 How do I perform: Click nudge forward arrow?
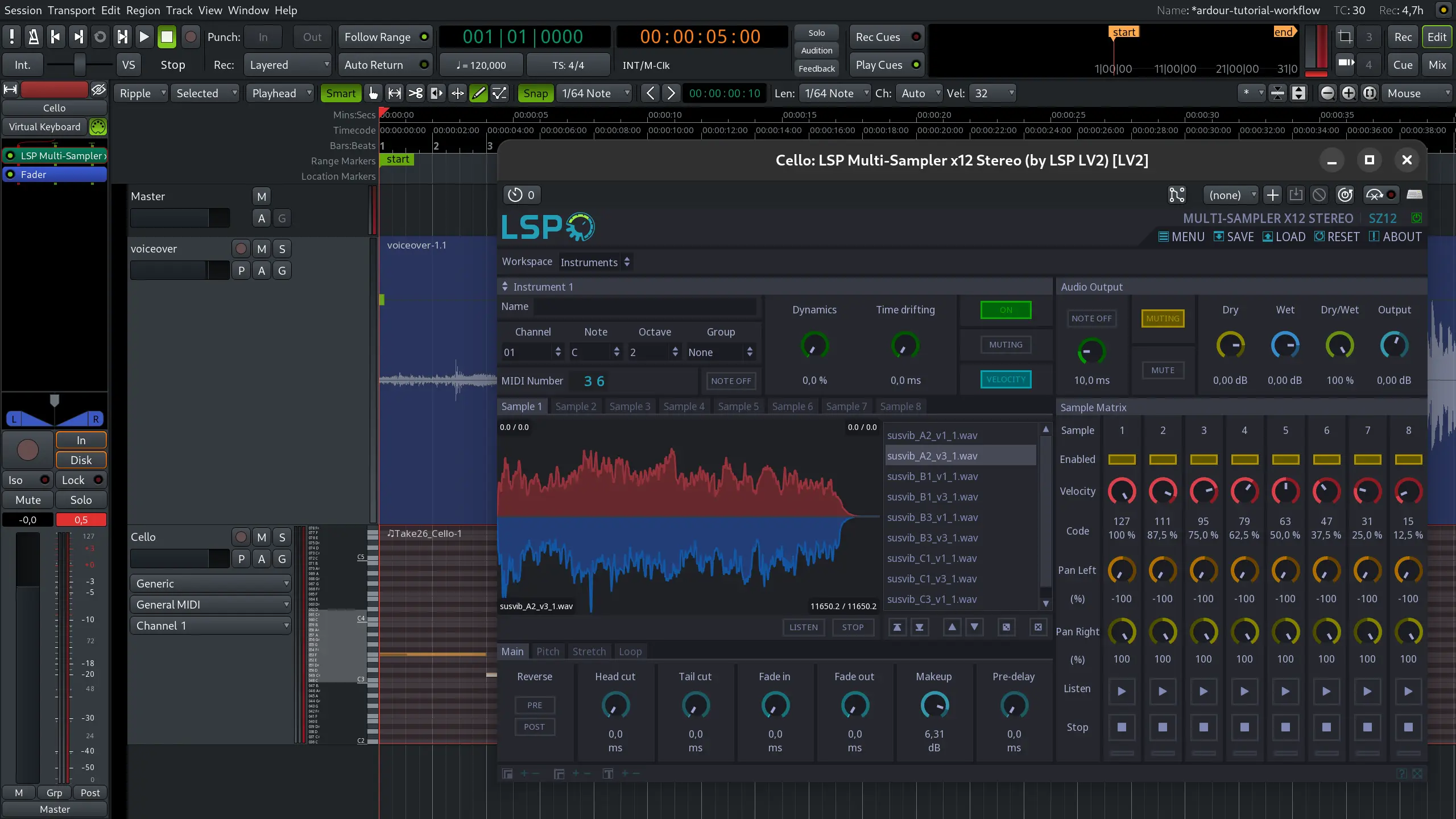pyautogui.click(x=671, y=93)
